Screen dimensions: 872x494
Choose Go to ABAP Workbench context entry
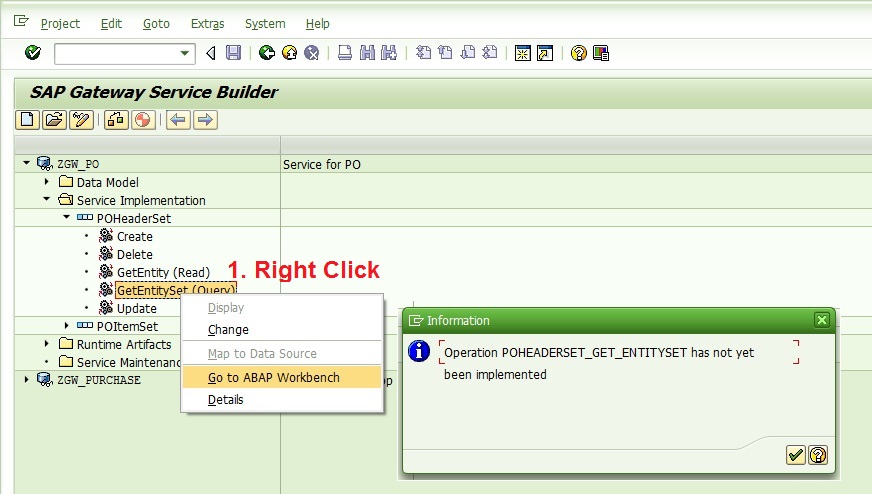(283, 377)
